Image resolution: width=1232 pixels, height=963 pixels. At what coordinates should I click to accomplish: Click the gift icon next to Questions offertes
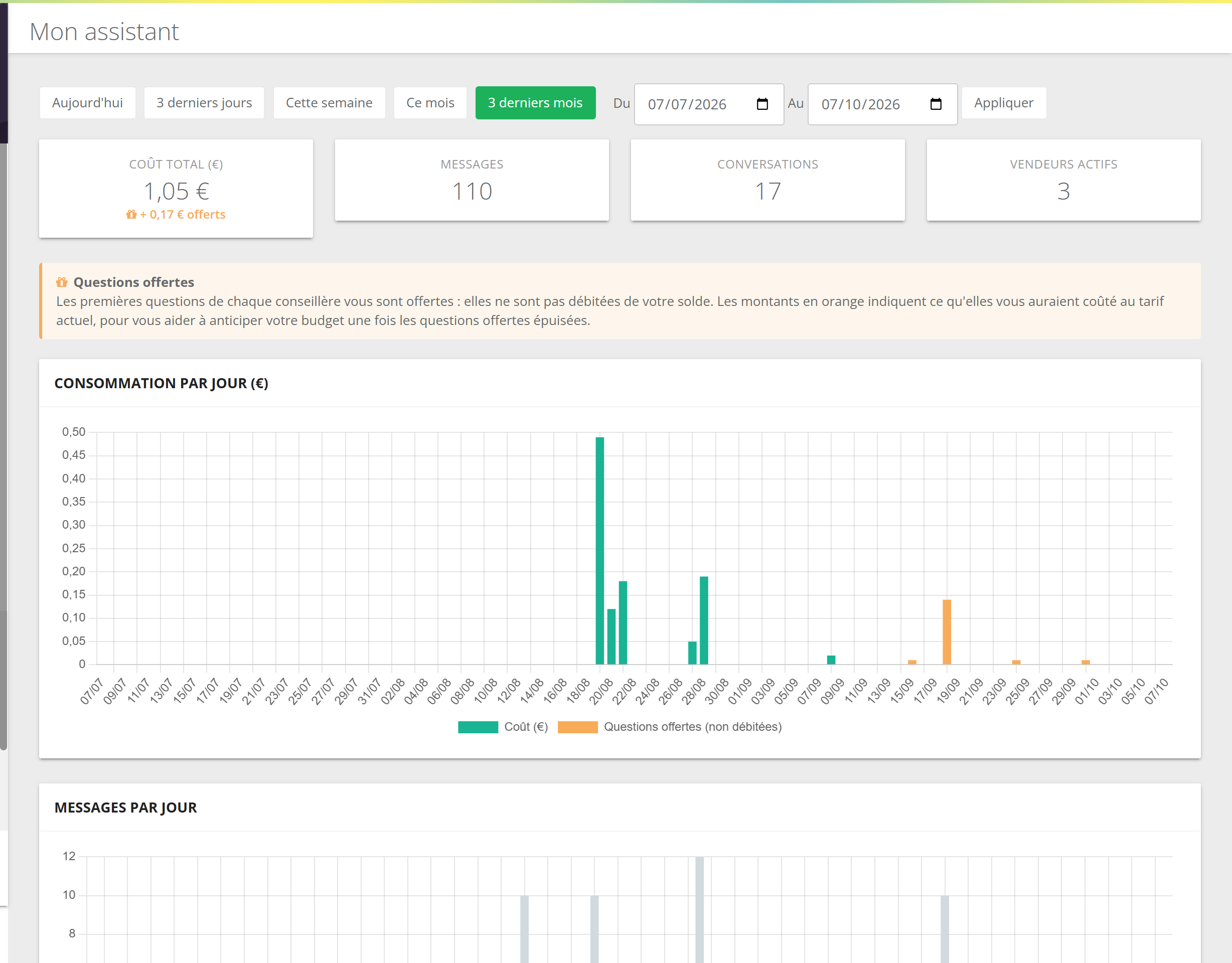(62, 282)
